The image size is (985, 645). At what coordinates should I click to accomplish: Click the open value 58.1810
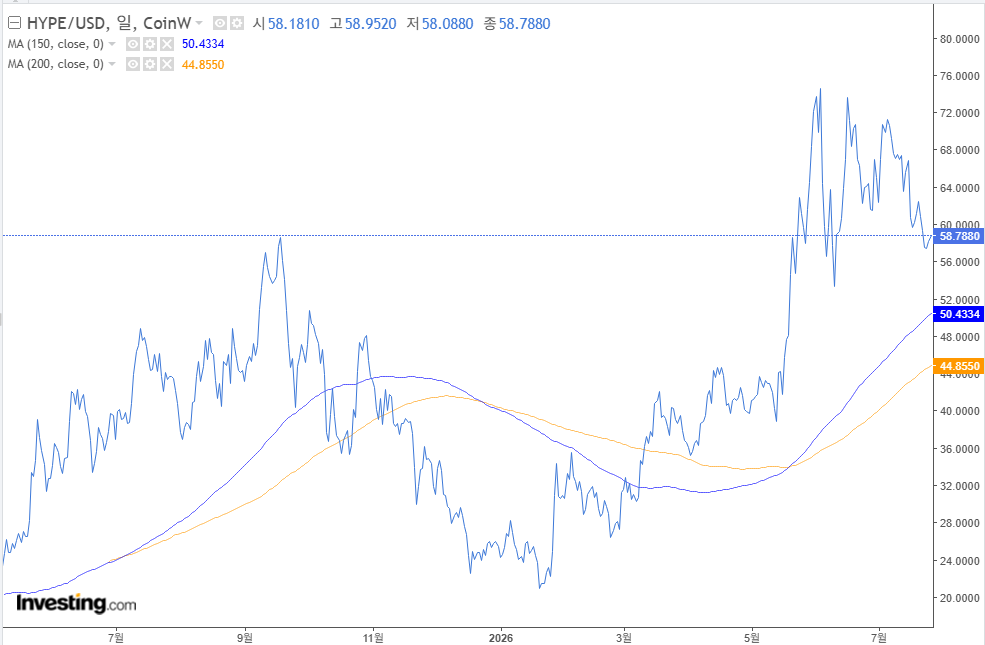click(293, 24)
